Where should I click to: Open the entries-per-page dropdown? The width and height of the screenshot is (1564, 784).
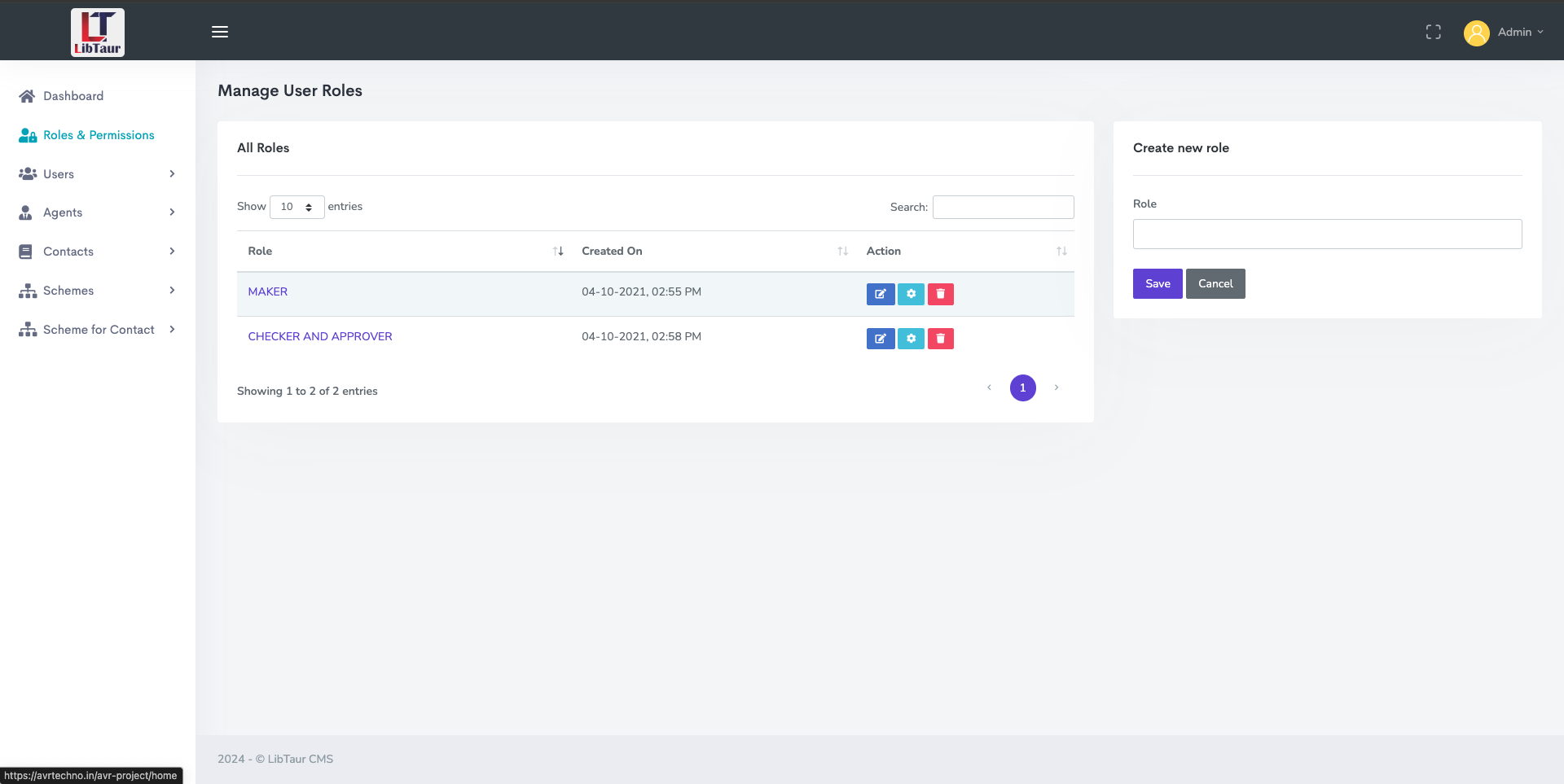pyautogui.click(x=297, y=207)
